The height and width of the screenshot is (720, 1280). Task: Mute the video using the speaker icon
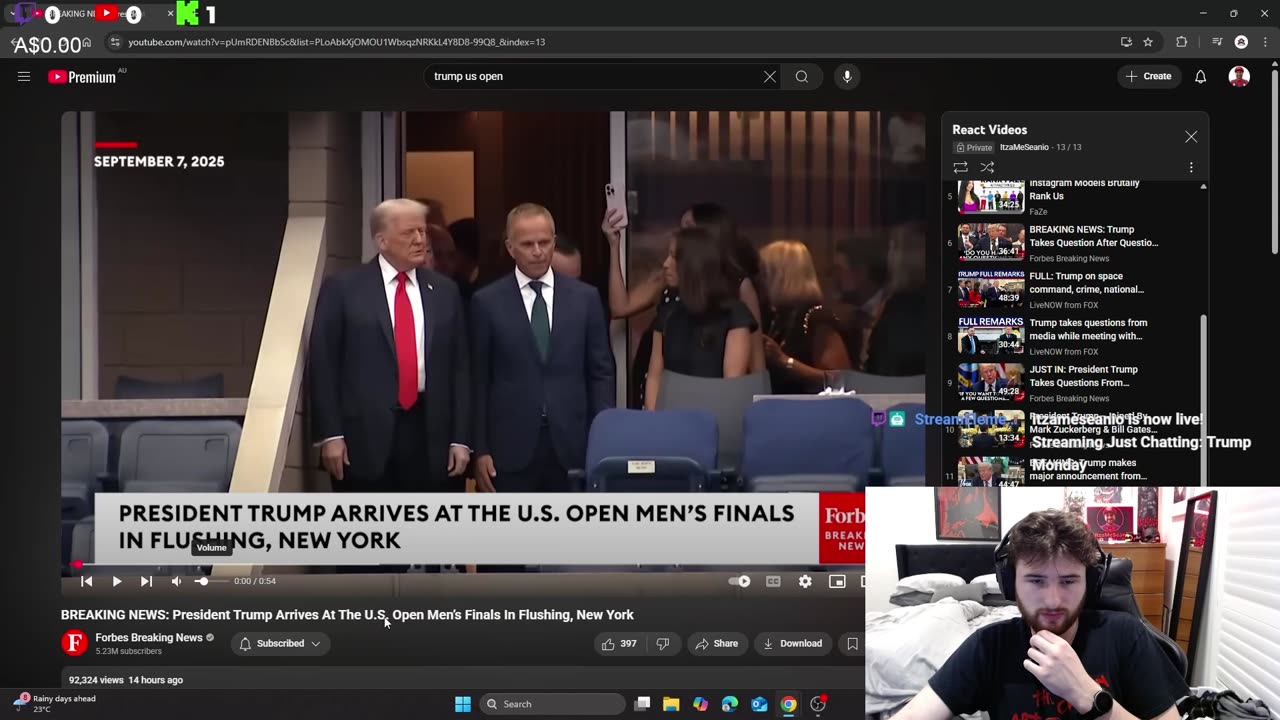(x=176, y=581)
